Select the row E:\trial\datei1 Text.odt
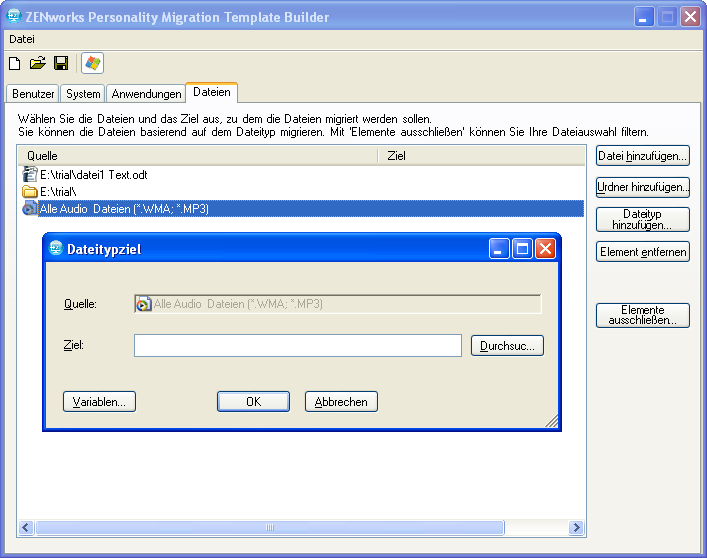Image resolution: width=707 pixels, height=558 pixels. [303, 174]
